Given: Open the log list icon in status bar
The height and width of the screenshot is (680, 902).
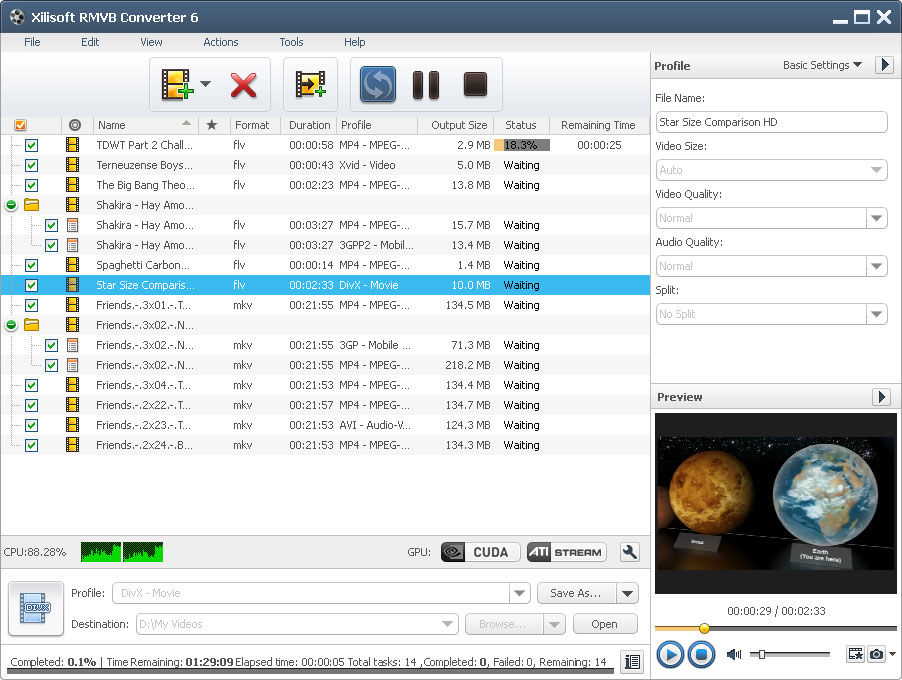Looking at the screenshot, I should (x=632, y=662).
